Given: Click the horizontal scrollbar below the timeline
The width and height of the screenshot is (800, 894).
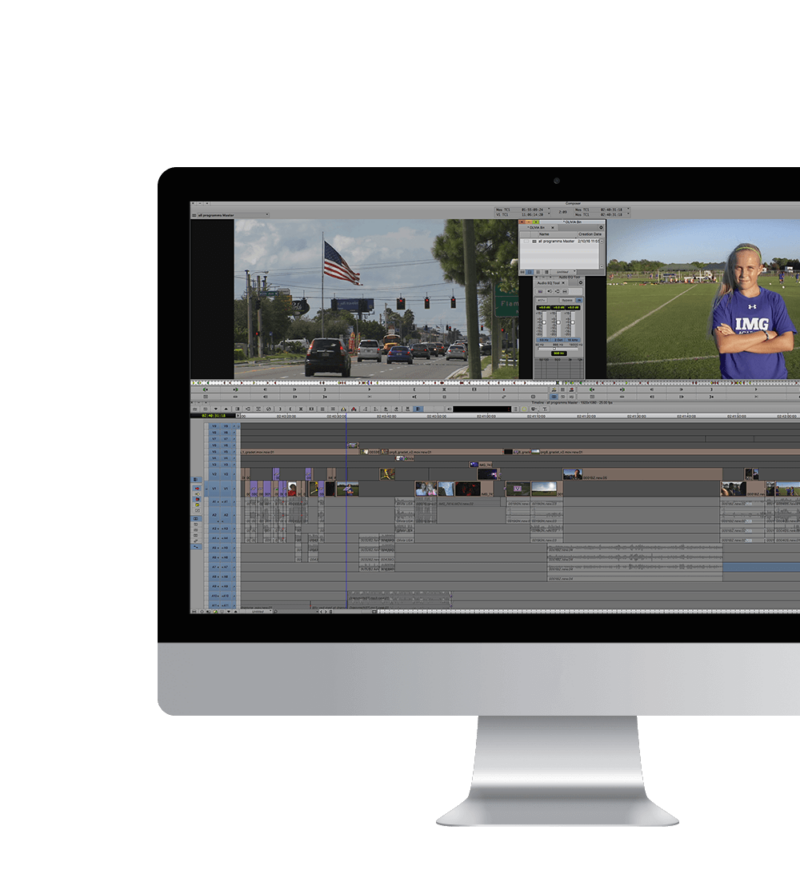Looking at the screenshot, I should pyautogui.click(x=500, y=610).
